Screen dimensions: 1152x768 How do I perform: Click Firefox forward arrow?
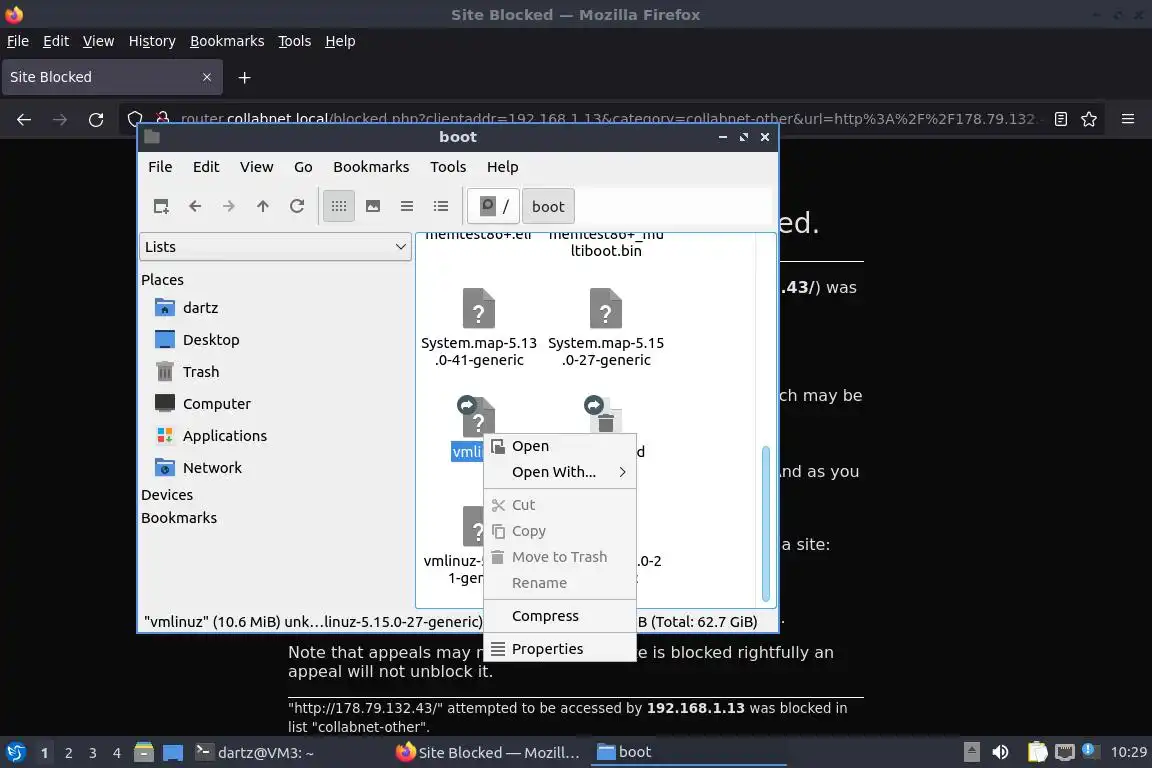pos(60,119)
